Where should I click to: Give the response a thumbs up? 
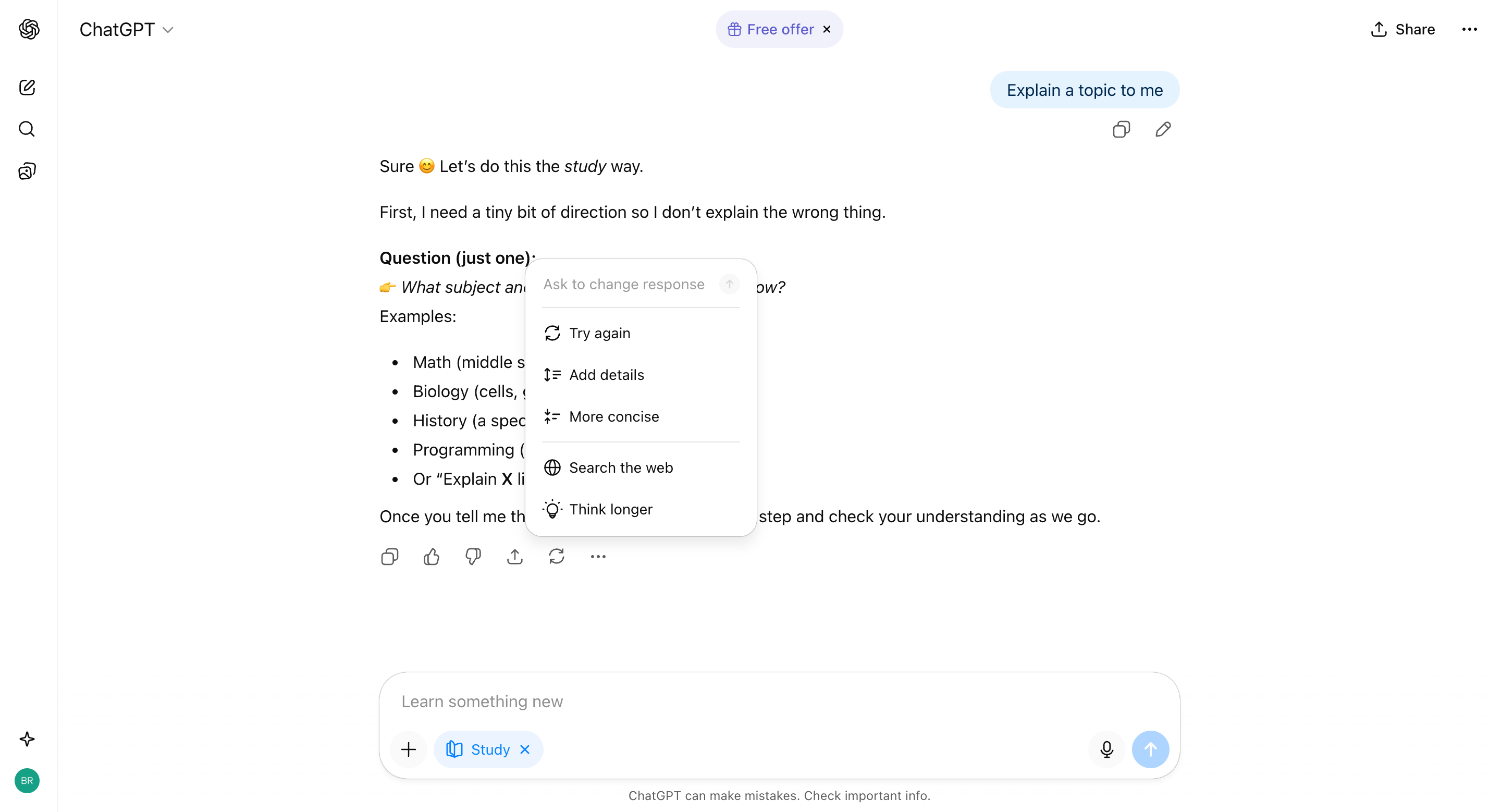431,557
